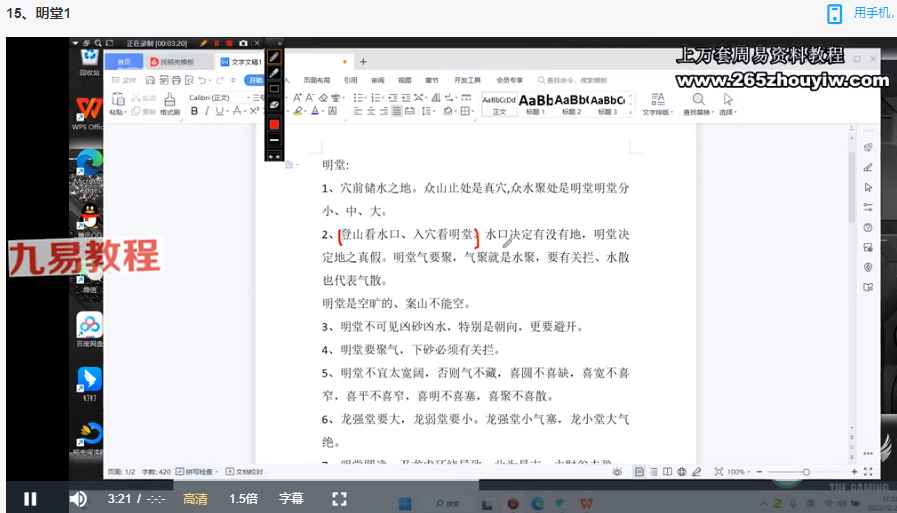
Task: Open the 视图 ribbon tab
Action: click(404, 80)
